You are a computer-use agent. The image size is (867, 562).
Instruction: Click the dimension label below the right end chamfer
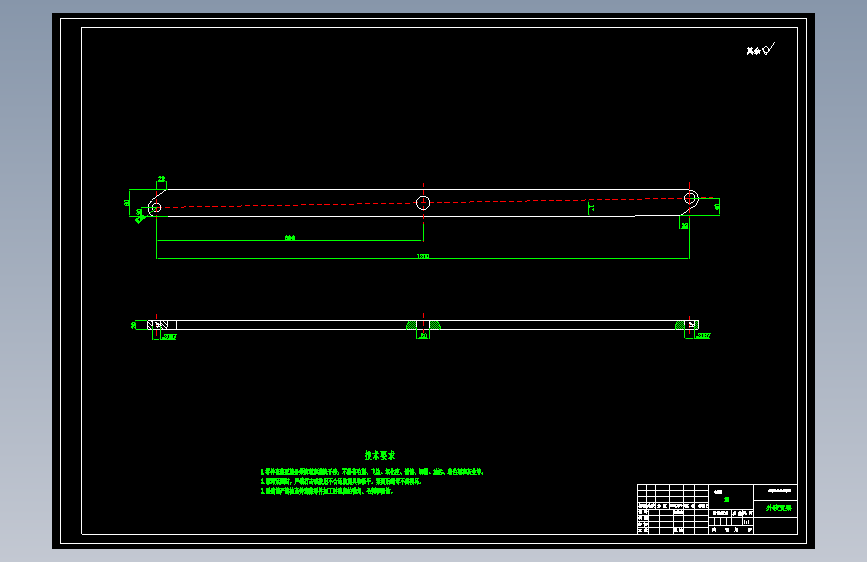point(685,225)
